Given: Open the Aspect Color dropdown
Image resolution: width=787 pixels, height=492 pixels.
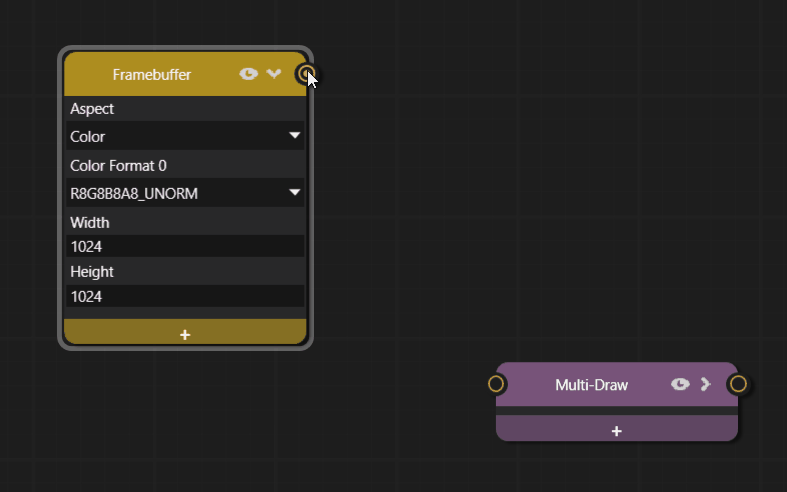Looking at the screenshot, I should pyautogui.click(x=185, y=136).
